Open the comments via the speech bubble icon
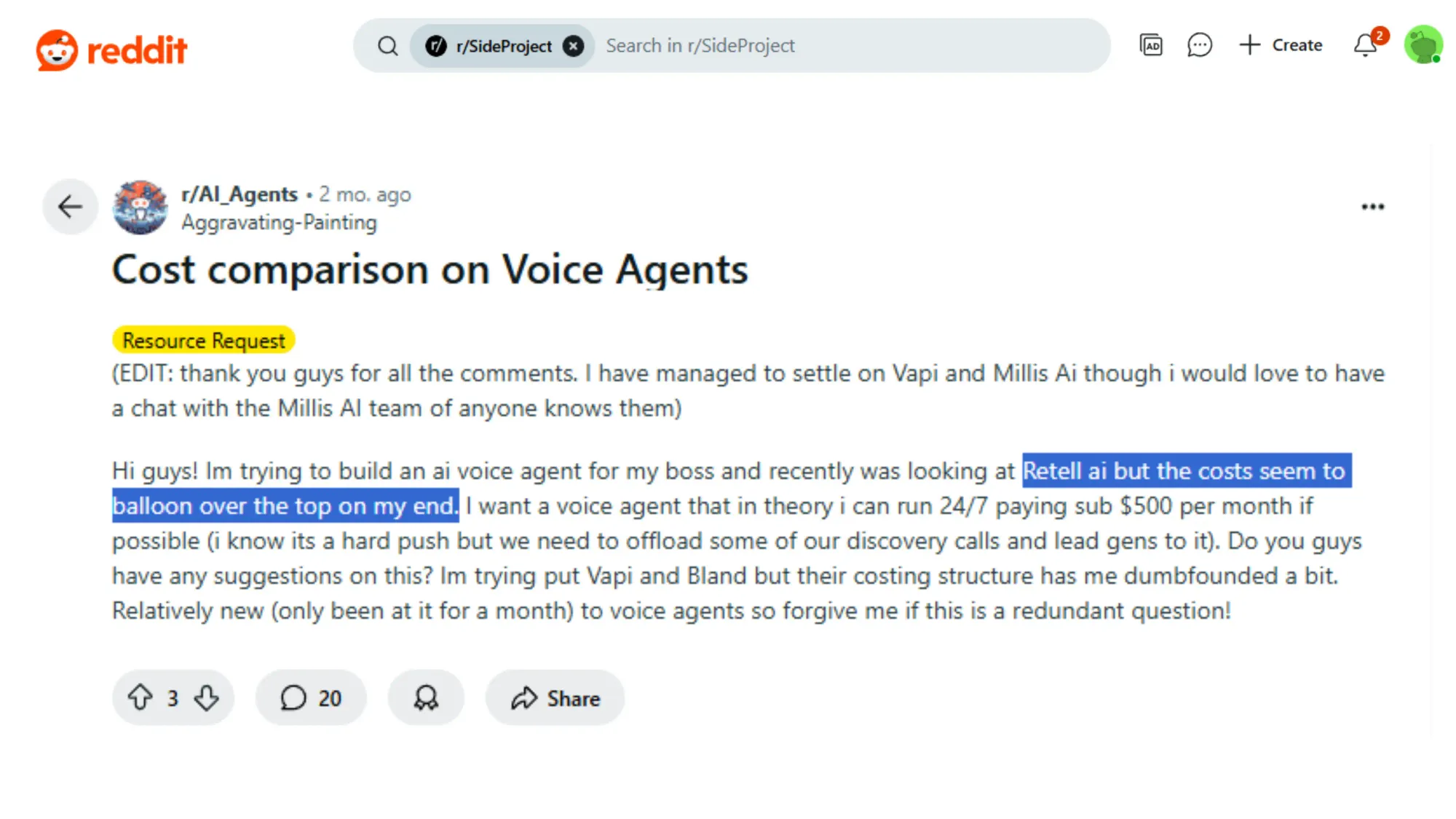Screen dimensions: 1456x819 (x=310, y=697)
